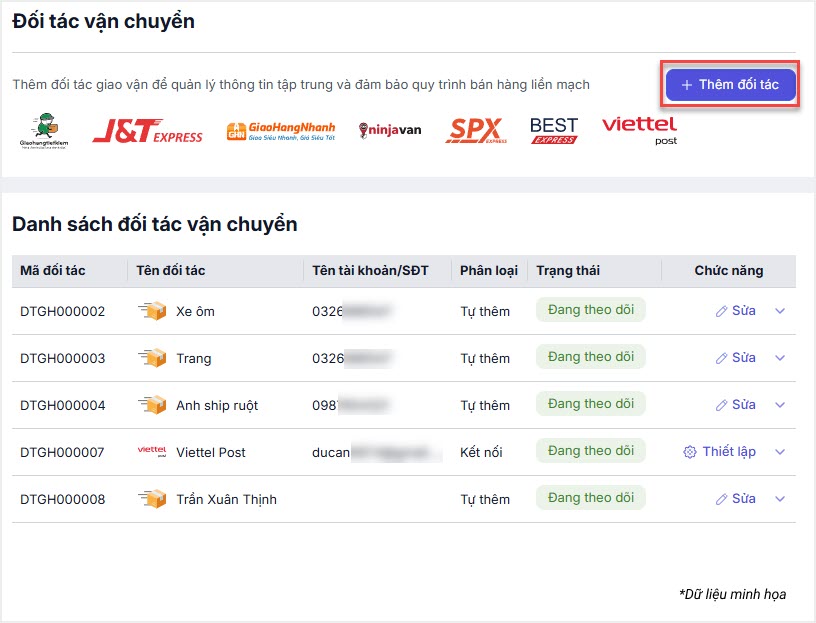Click Tự thêm in the Xe ôm row
This screenshot has height=623, width=816.
485,311
